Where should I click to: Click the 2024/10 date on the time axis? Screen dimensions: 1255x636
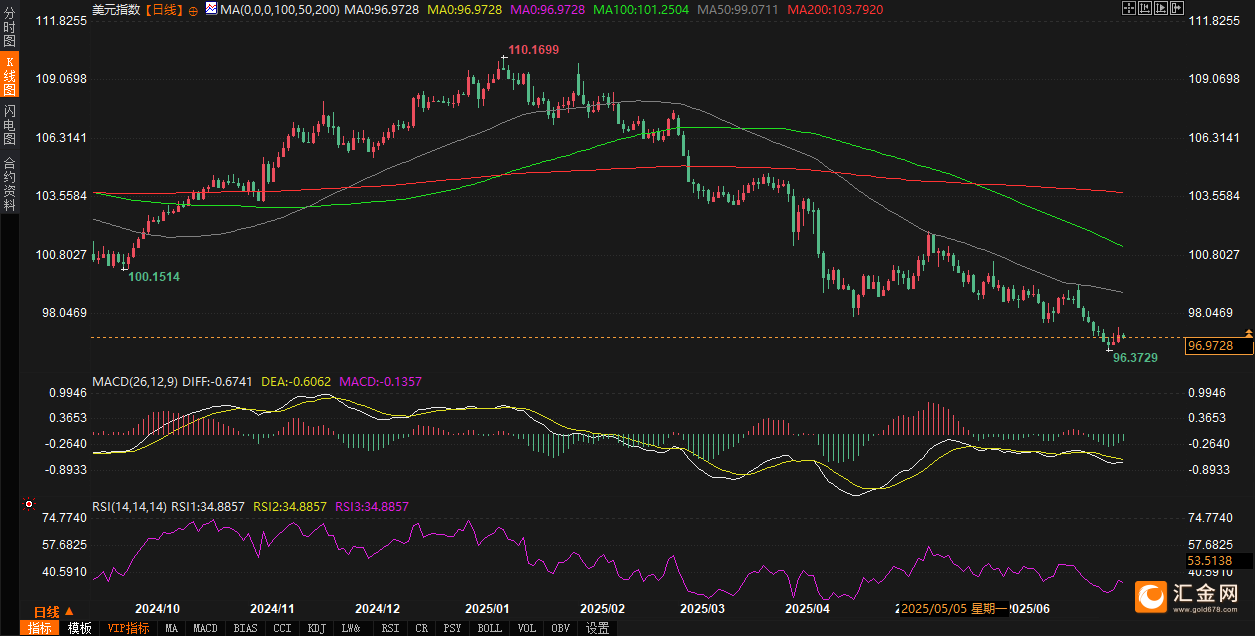[157, 608]
